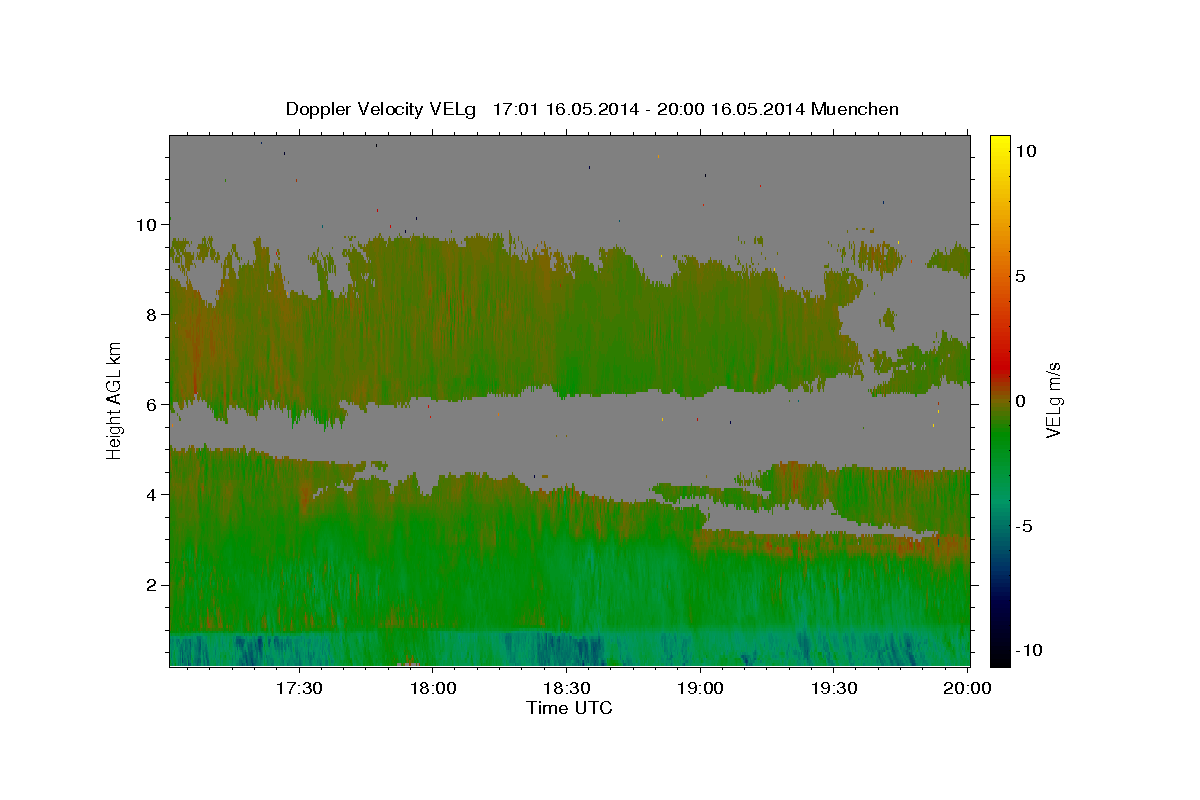Viewport: 1200px width, 800px height.
Task: Click the colorbar value 10 at the top
Action: point(1026,150)
